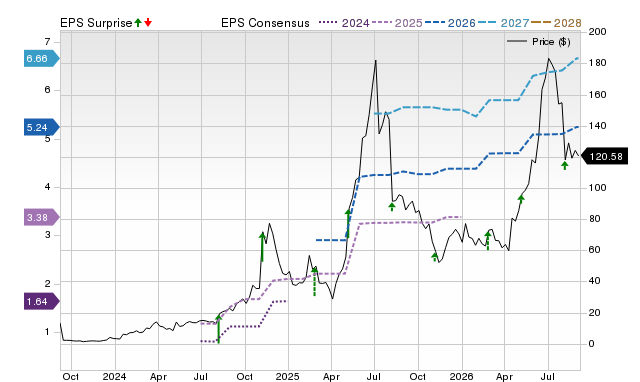Click the 3 label on the EPS axis
The width and height of the screenshot is (640, 382).
pos(47,235)
